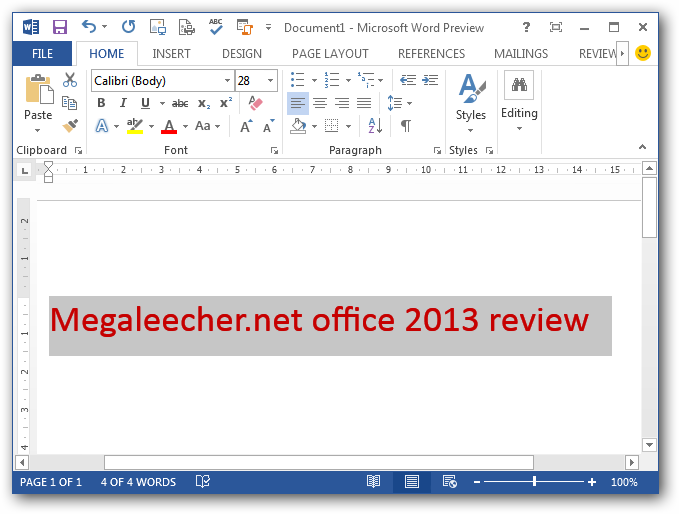Show or hide paragraph marks
Viewport: 679px width, 514px height.
tap(406, 126)
